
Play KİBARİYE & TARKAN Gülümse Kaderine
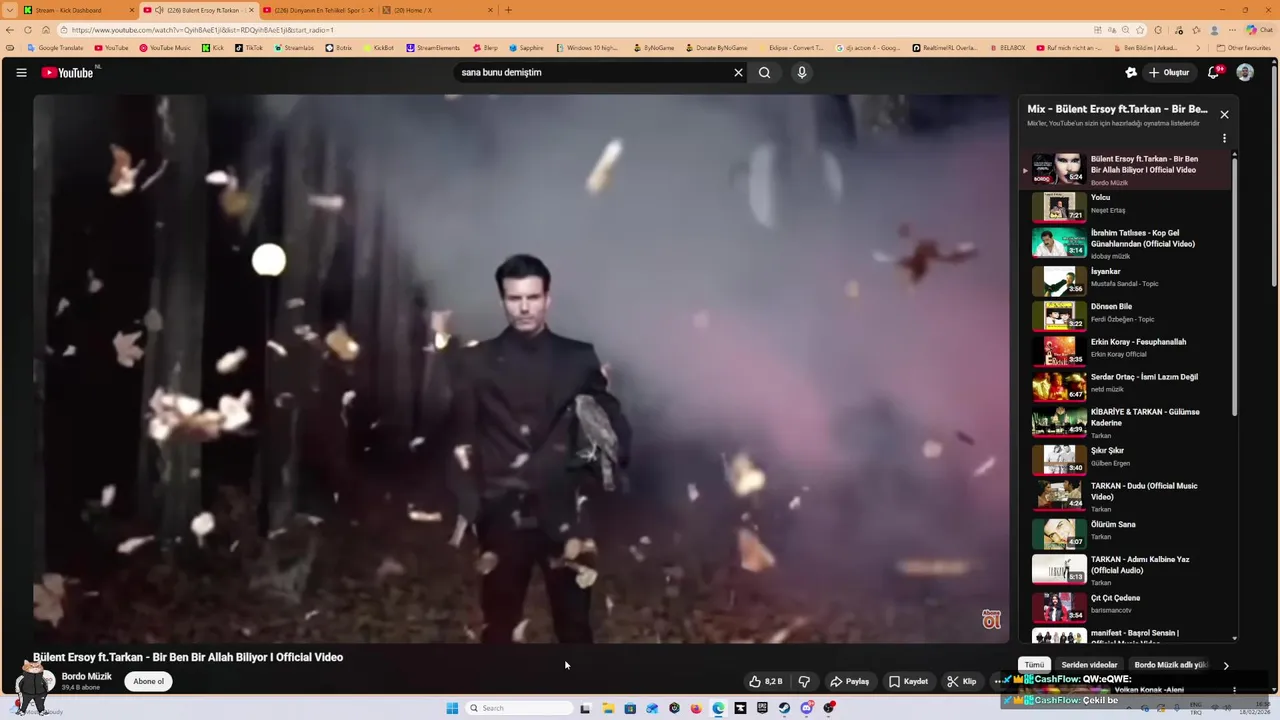click(1129, 422)
